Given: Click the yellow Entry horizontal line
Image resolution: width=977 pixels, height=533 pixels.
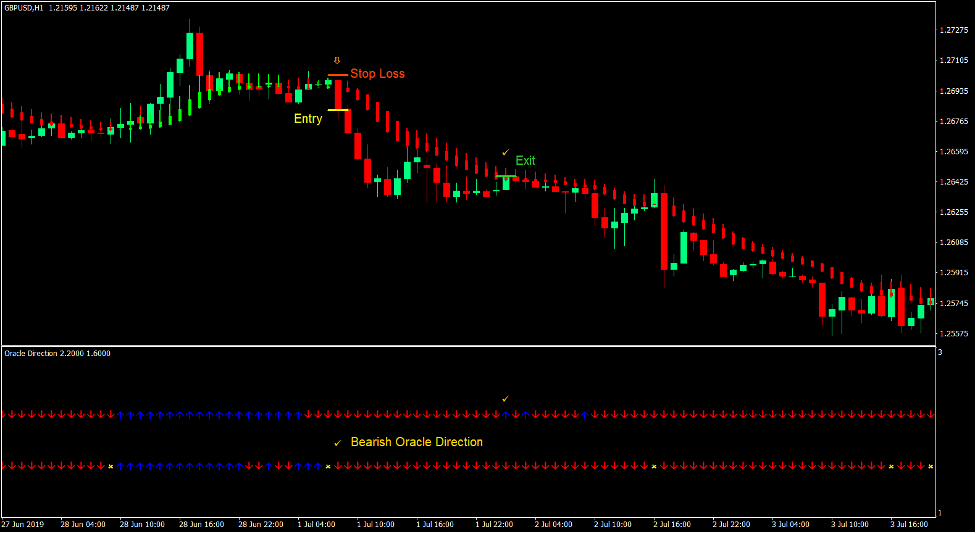Looking at the screenshot, I should click(x=337, y=110).
